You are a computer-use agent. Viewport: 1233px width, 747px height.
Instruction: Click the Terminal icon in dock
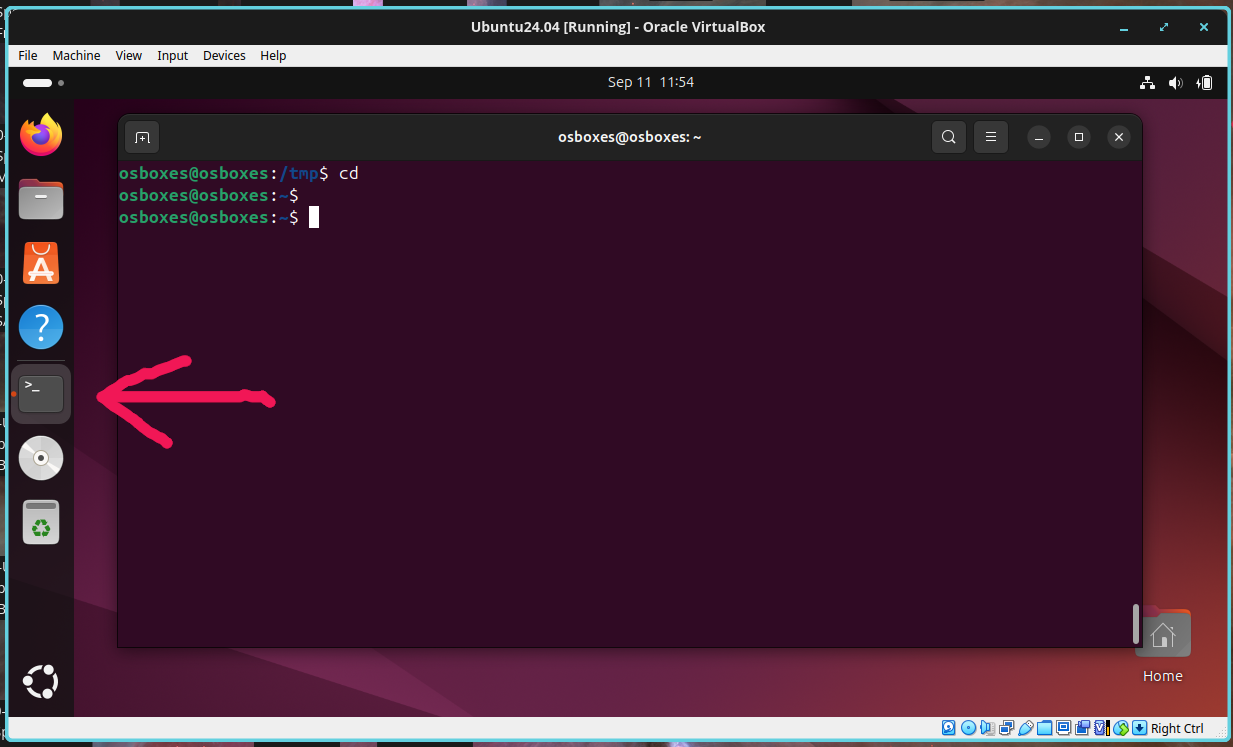[41, 394]
